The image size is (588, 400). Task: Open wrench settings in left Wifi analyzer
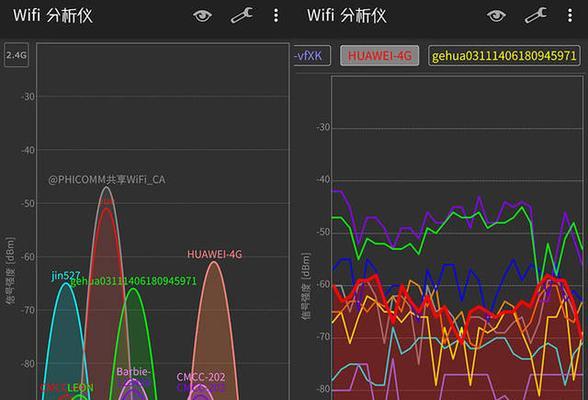pos(242,16)
